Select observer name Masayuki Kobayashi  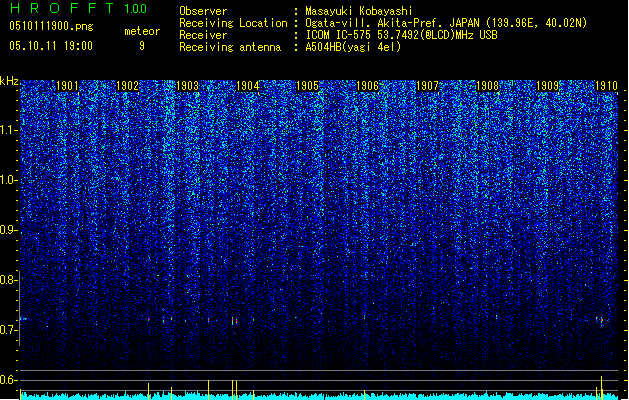click(359, 11)
